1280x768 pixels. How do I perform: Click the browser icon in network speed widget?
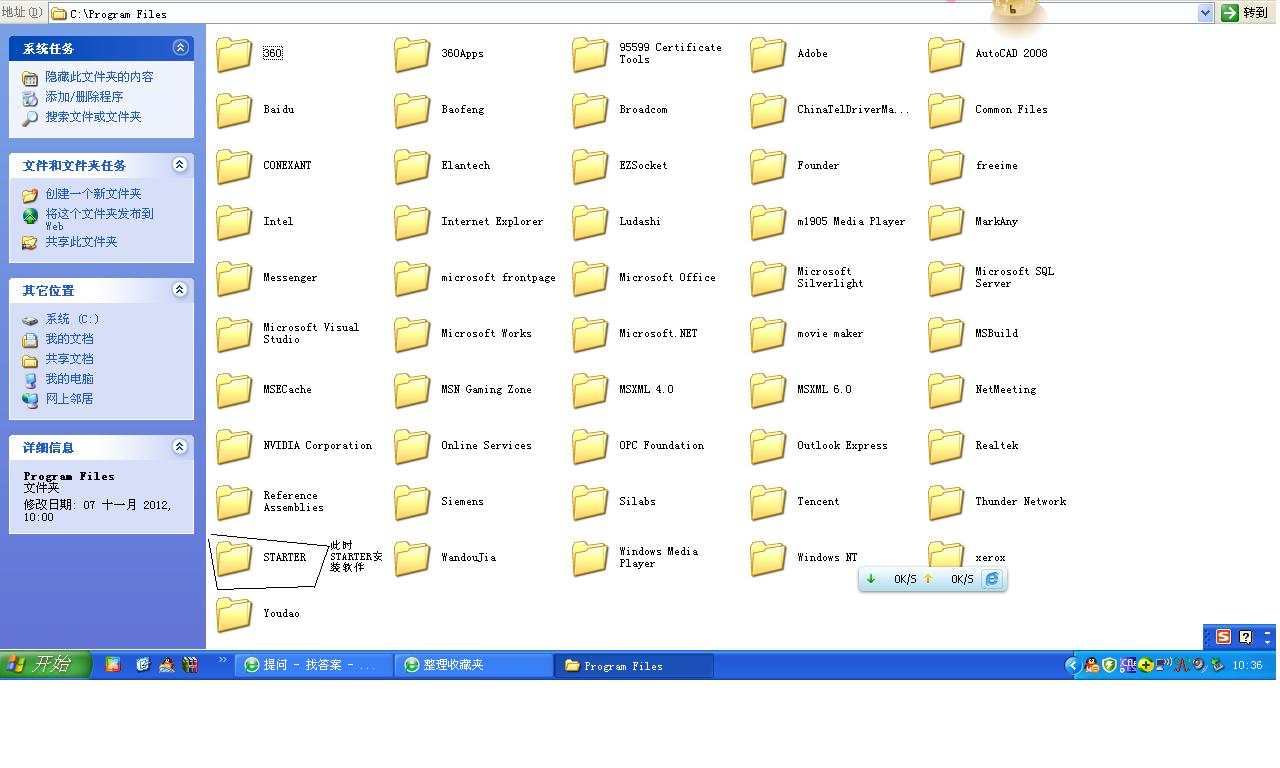tap(991, 579)
